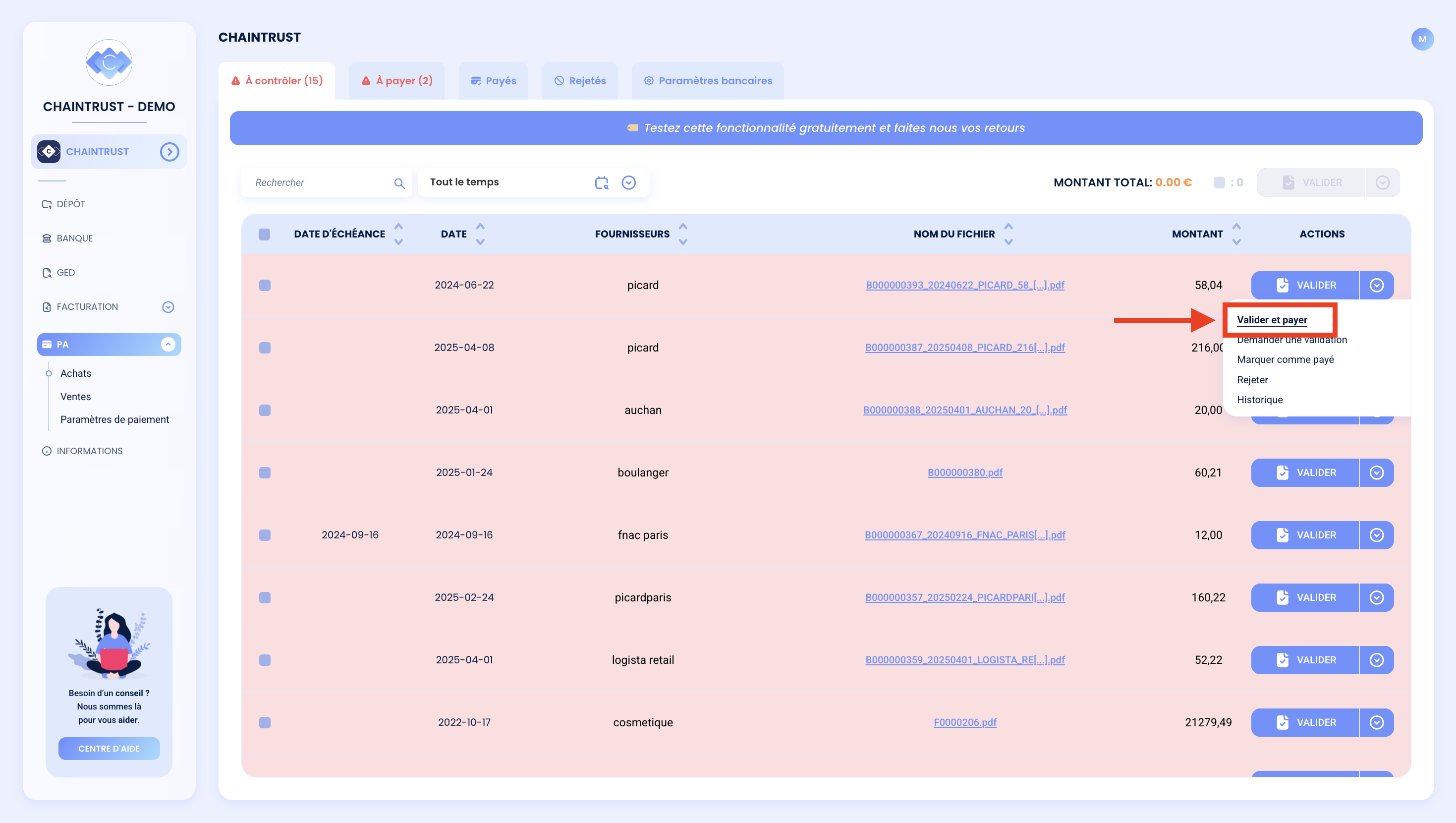Select Valider et payer menu option

[1272, 320]
